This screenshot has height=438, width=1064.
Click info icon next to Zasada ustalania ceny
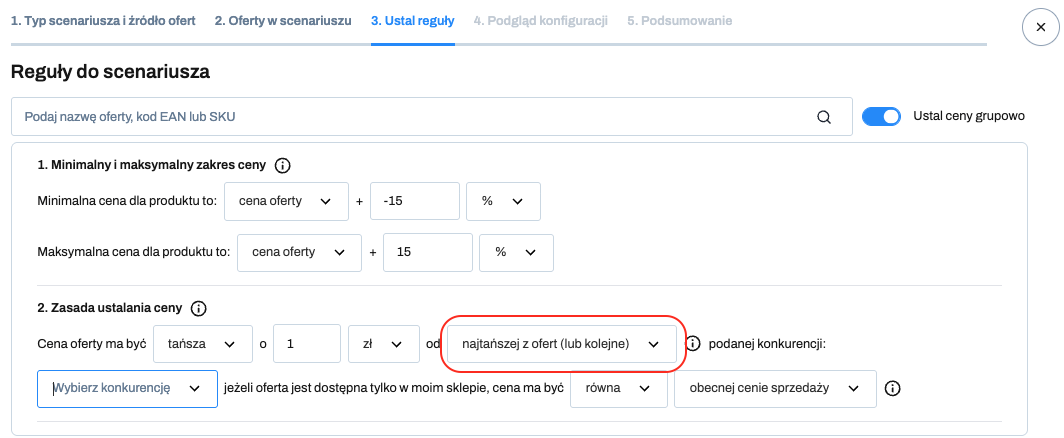tap(198, 308)
